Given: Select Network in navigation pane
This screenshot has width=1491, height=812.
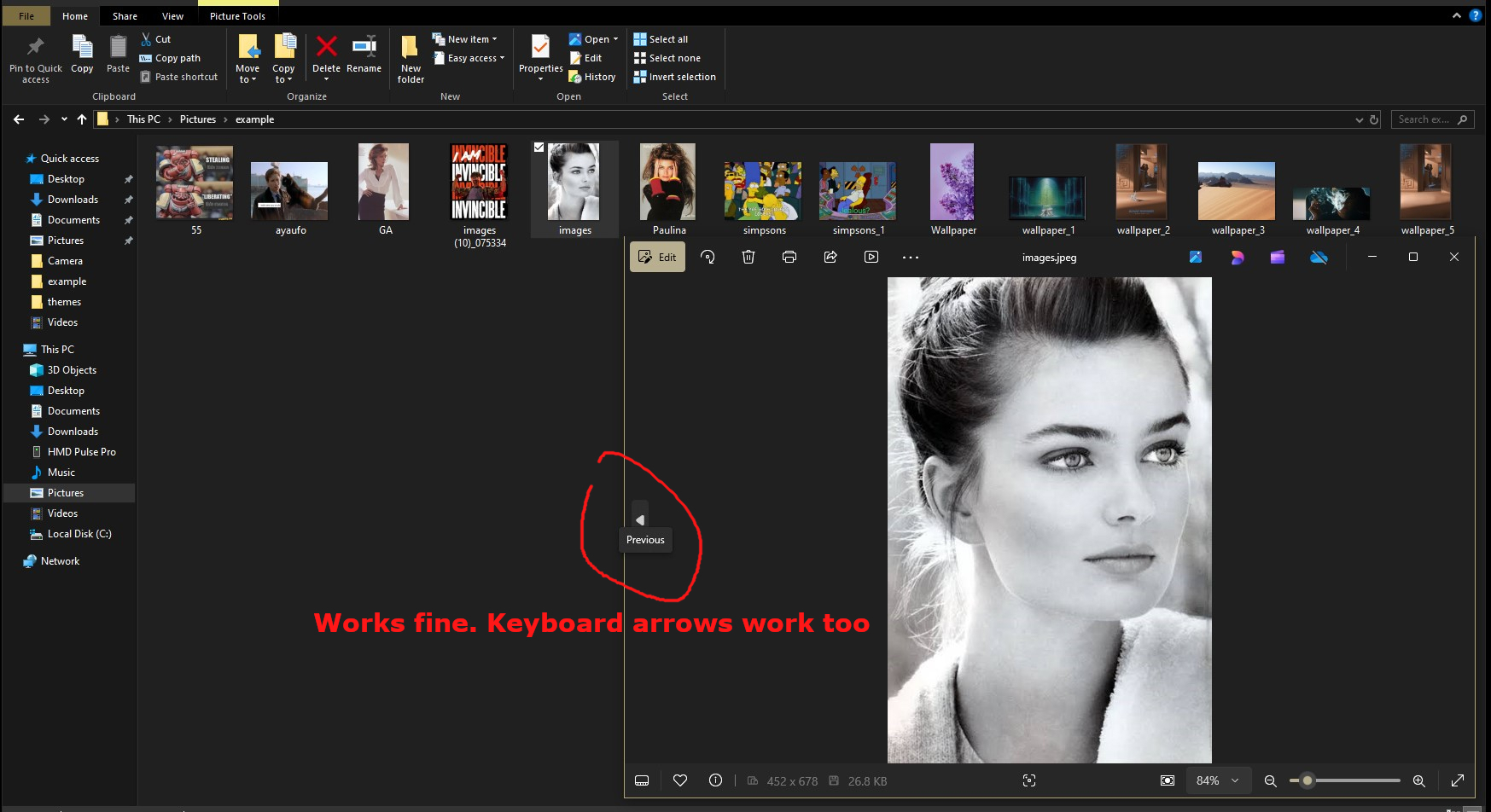Looking at the screenshot, I should 60,561.
